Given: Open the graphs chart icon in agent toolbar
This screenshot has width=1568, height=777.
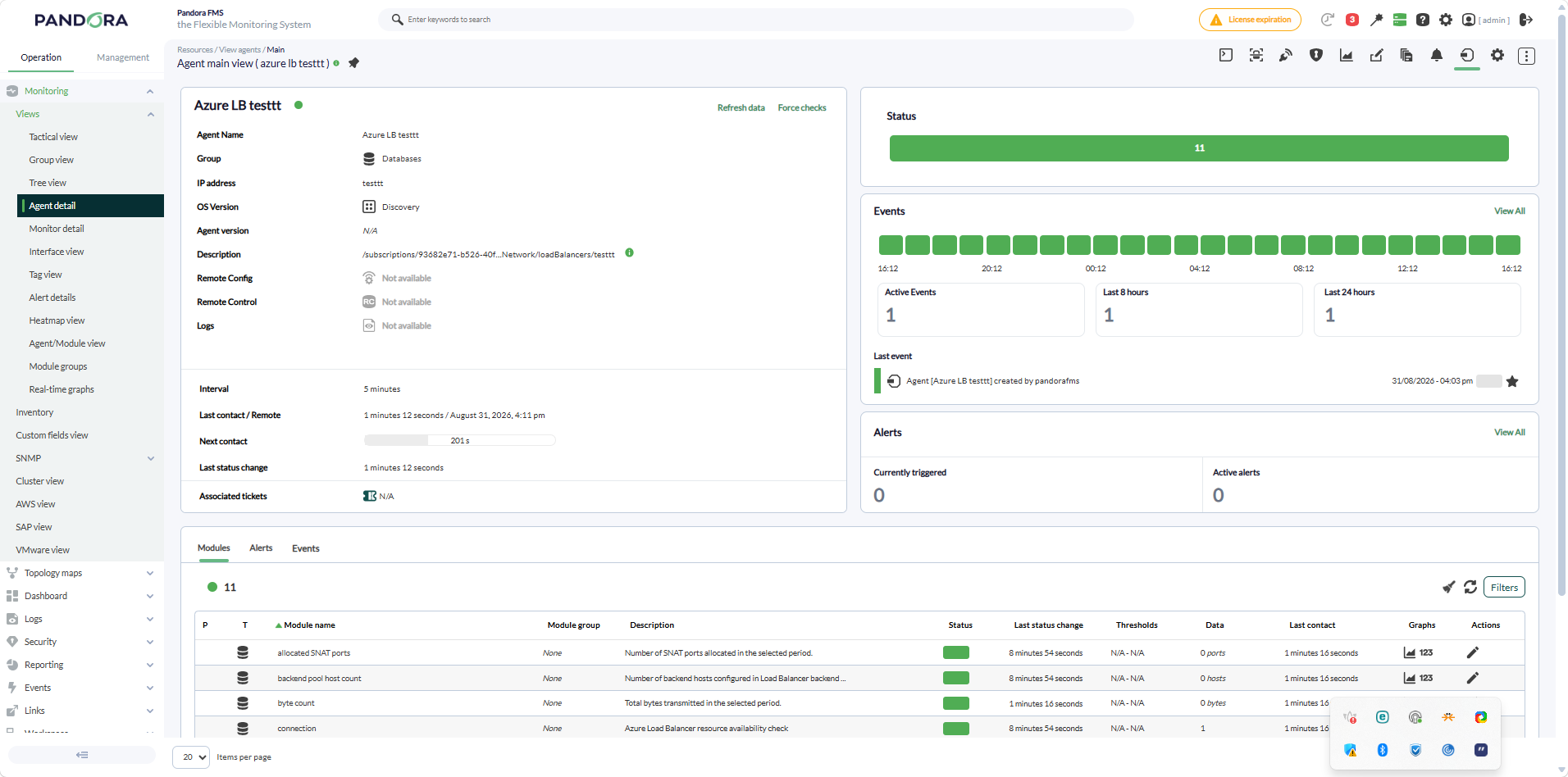Looking at the screenshot, I should 1347,56.
